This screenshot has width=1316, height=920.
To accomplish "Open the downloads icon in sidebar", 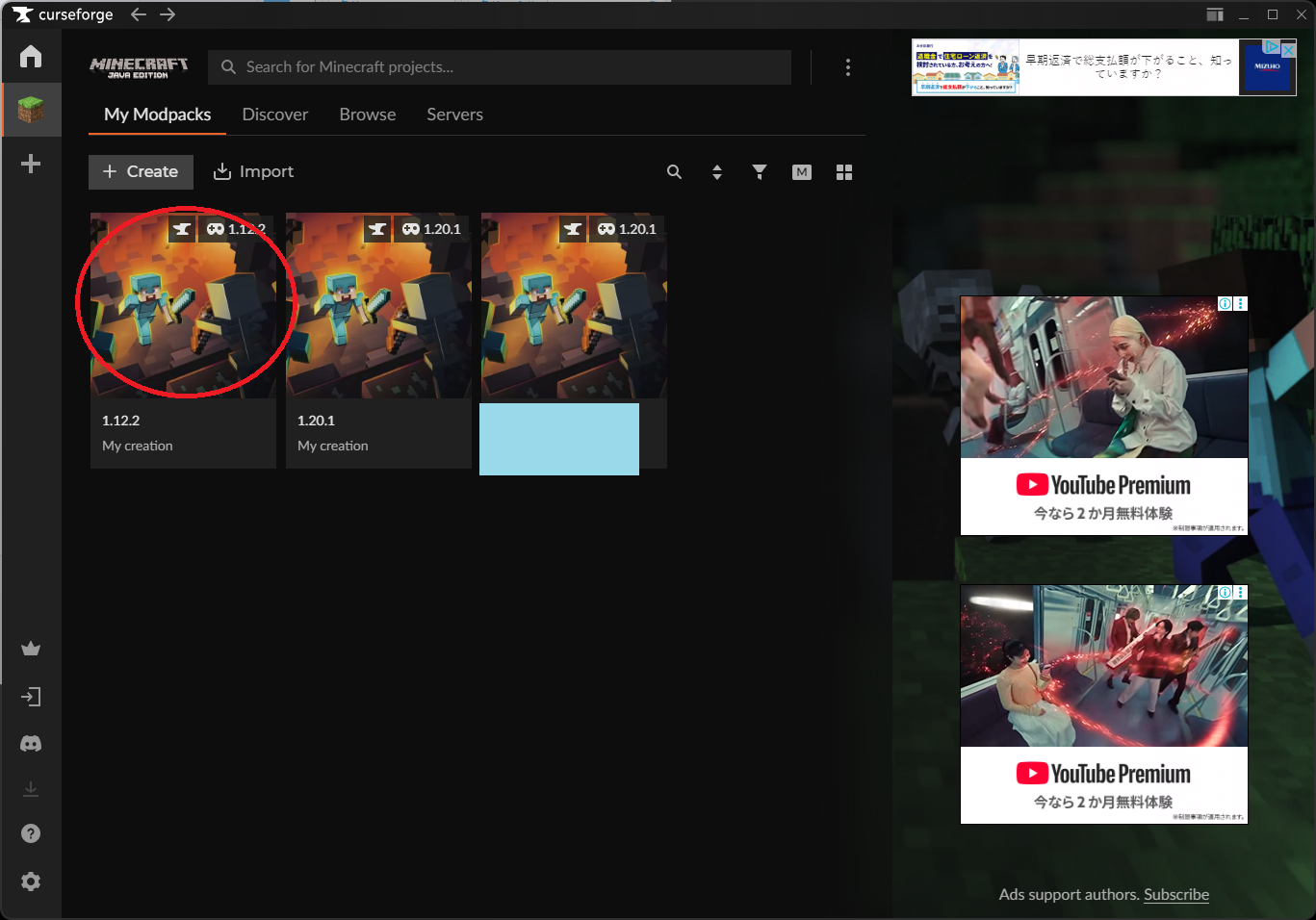I will [31, 789].
